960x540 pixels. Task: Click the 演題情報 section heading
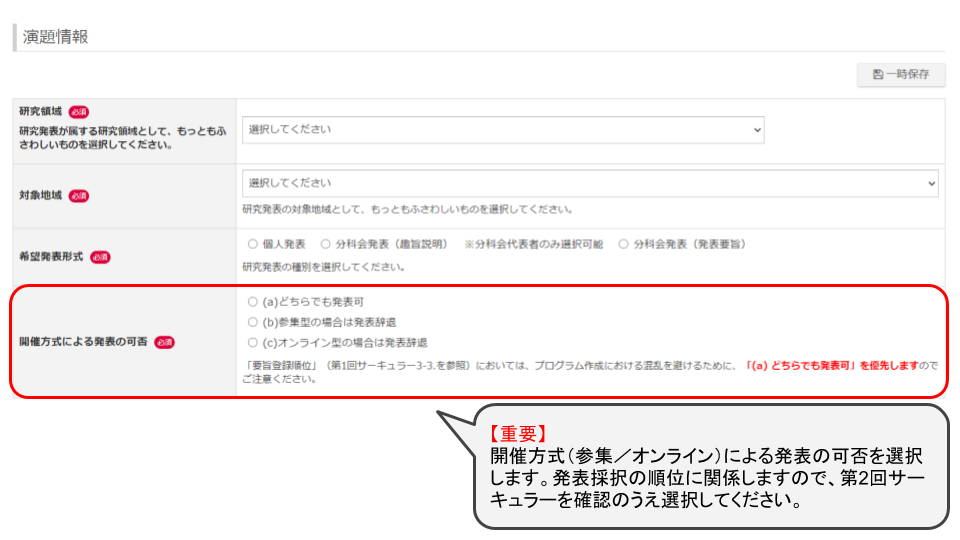(x=56, y=37)
